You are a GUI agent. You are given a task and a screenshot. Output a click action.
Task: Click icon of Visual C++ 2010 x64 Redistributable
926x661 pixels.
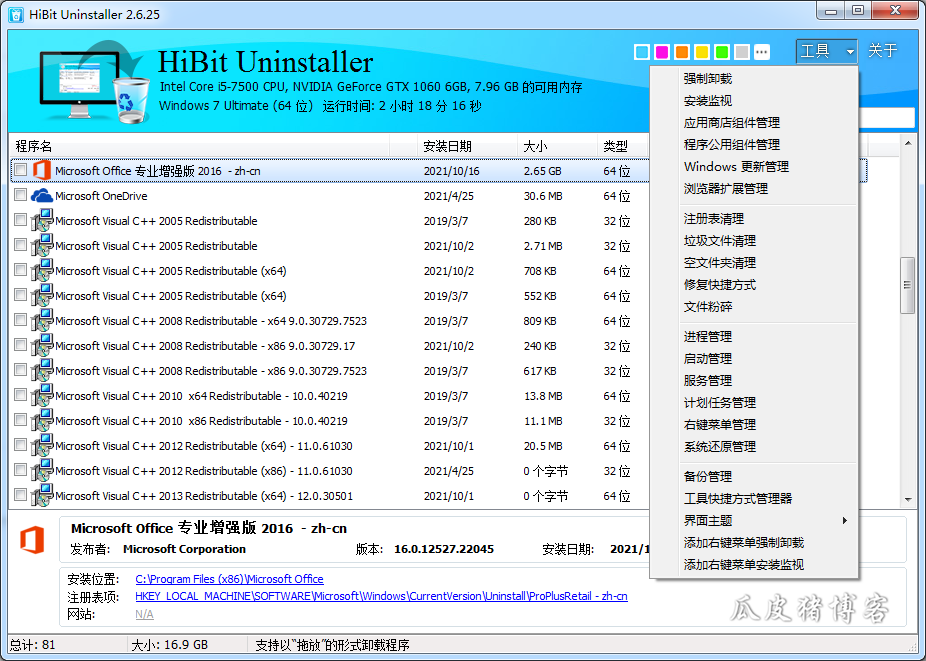(41, 396)
